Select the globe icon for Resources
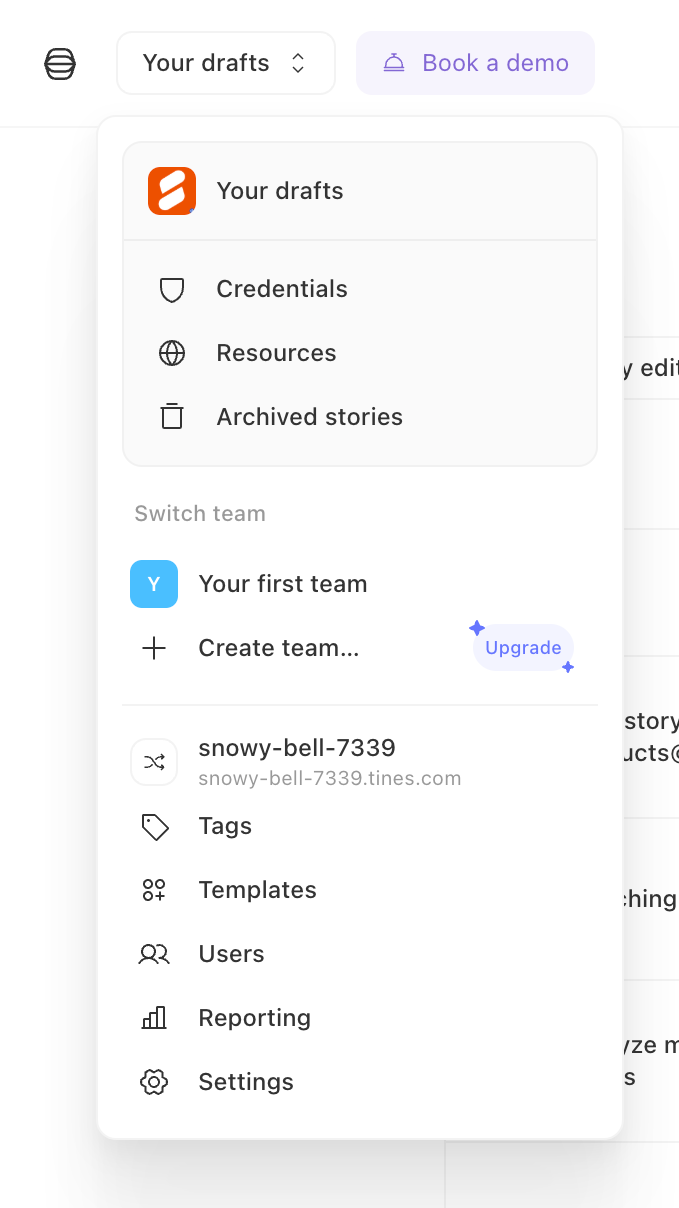The width and height of the screenshot is (679, 1208). 172,353
